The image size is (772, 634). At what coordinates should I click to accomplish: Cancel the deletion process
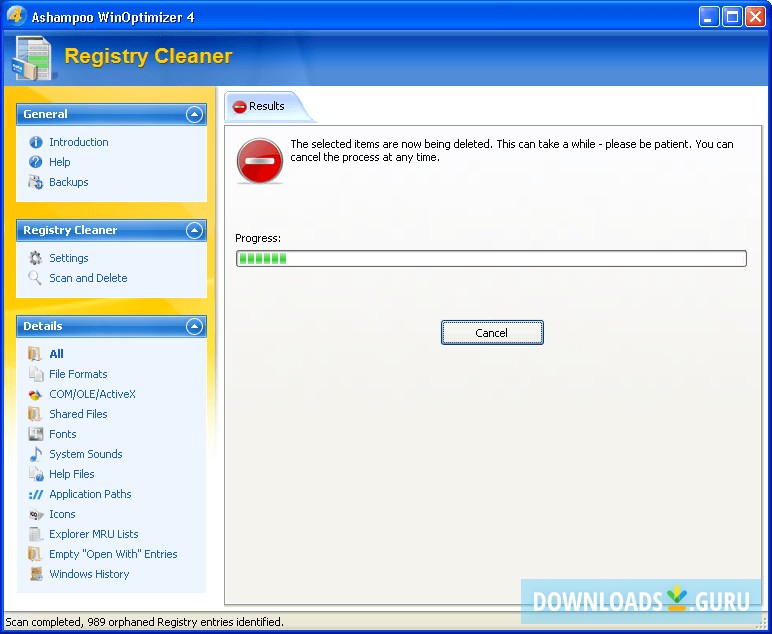tap(492, 333)
